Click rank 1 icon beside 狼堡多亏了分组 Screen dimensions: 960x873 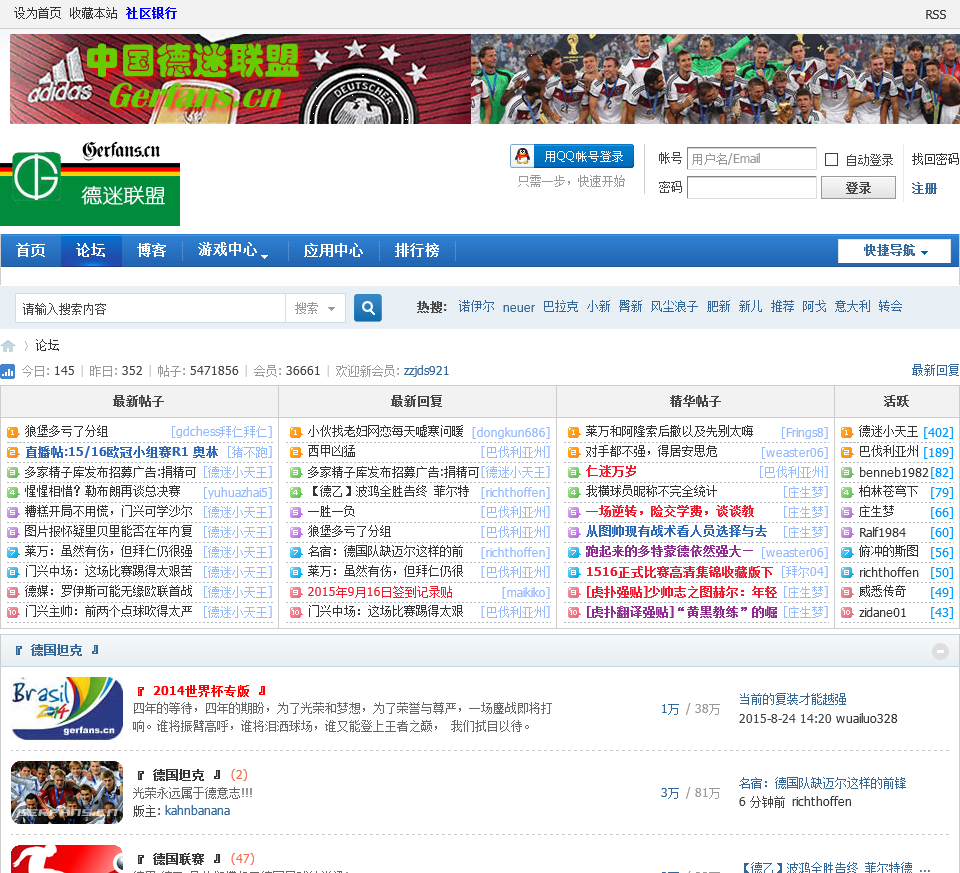[13, 433]
